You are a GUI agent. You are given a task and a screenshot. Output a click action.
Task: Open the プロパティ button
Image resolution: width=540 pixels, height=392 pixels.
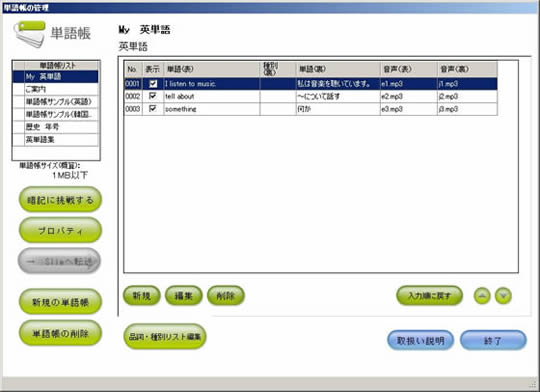pyautogui.click(x=60, y=230)
